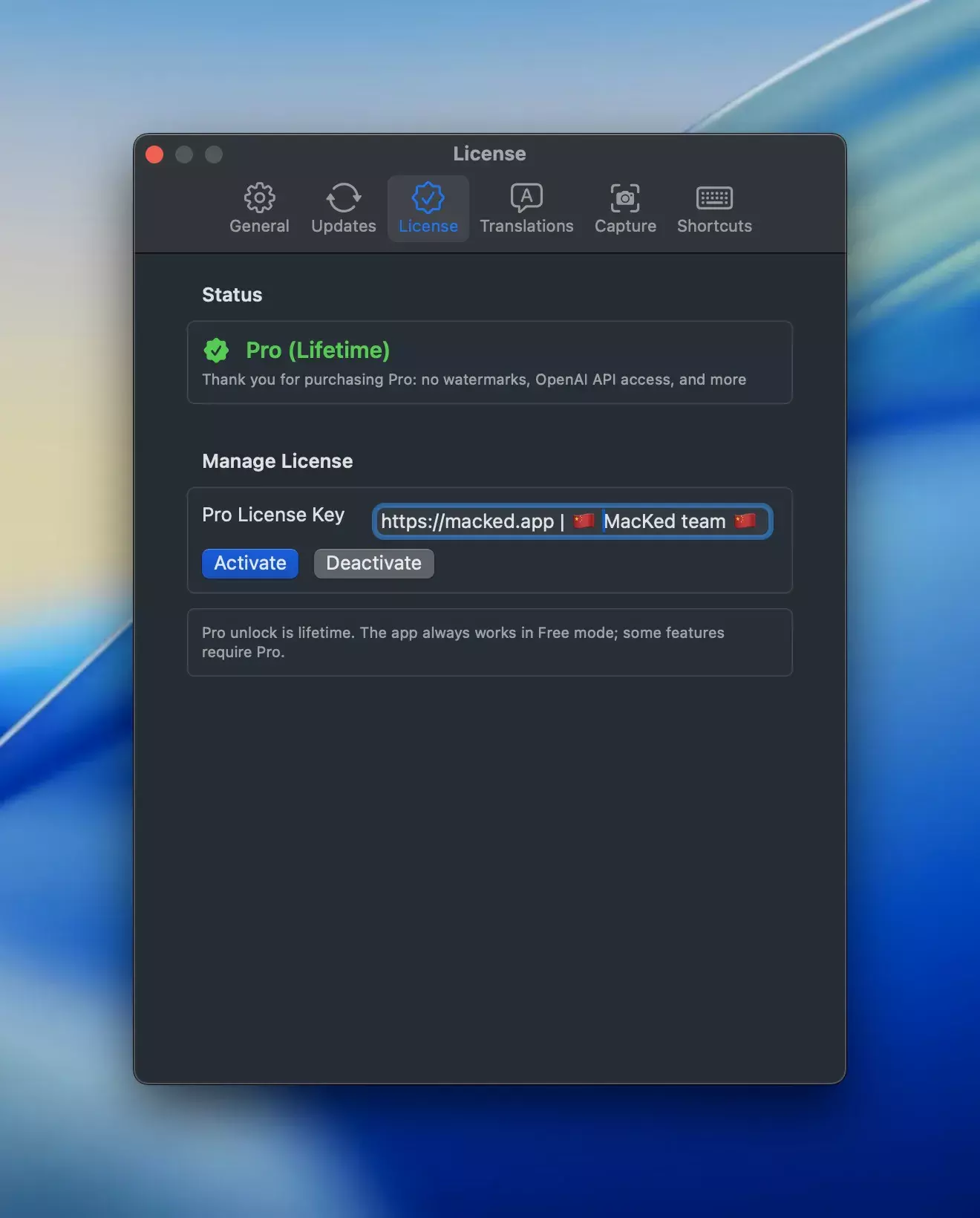The width and height of the screenshot is (980, 1218).
Task: Click the green verified badge beside Pro (Lifetime)
Action: pos(216,350)
